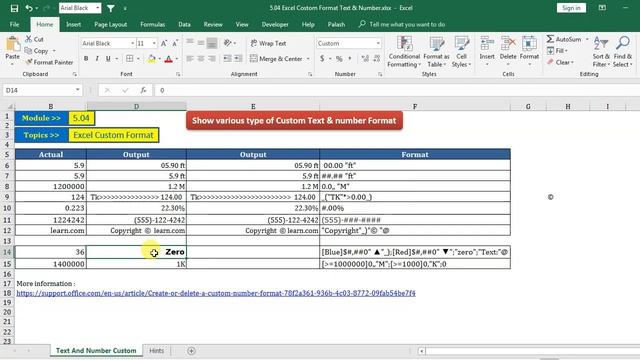Image resolution: width=640 pixels, height=360 pixels.
Task: Apply Percent Style format
Action: 339,59
